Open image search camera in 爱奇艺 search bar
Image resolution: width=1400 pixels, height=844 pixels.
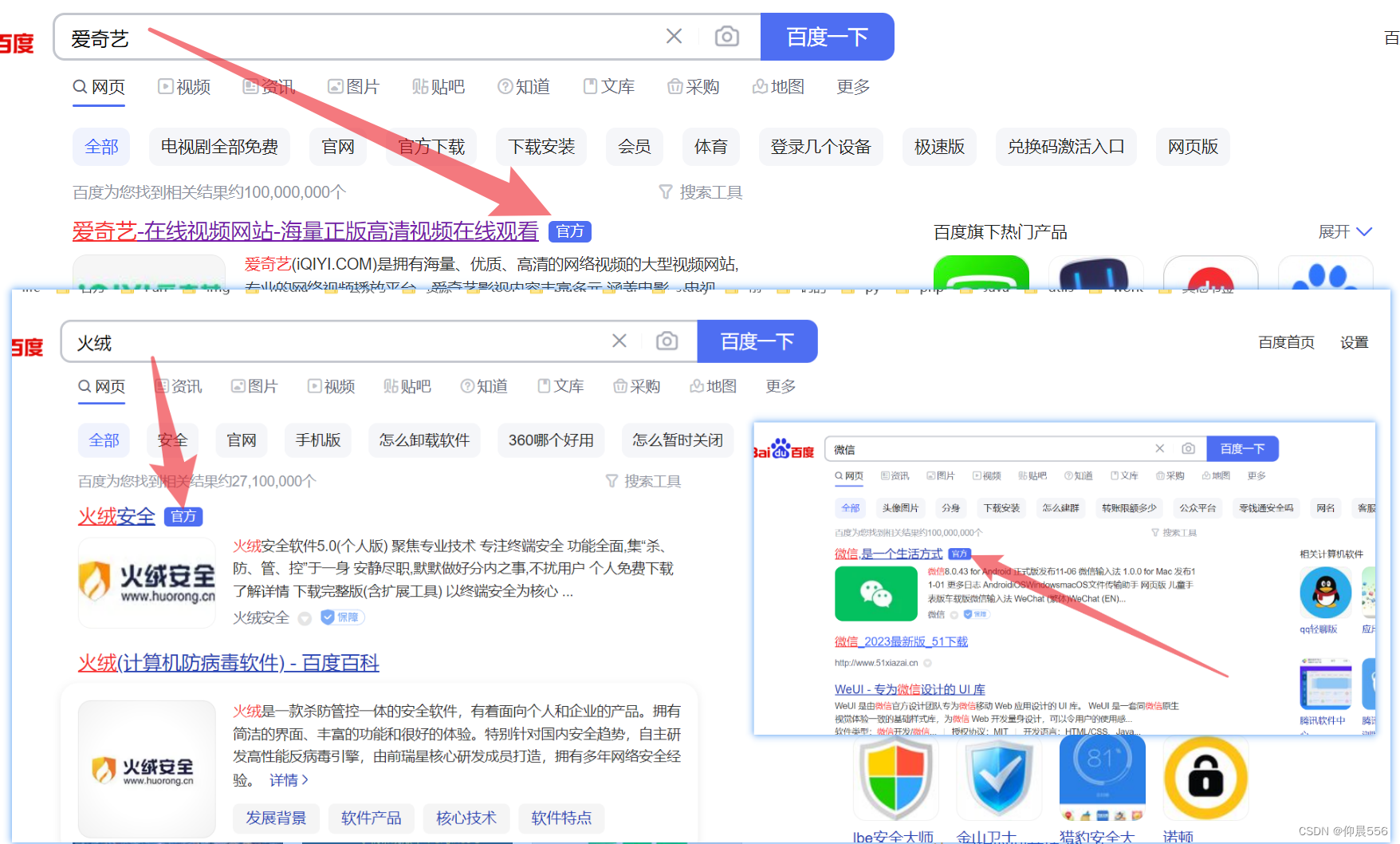[x=726, y=37]
